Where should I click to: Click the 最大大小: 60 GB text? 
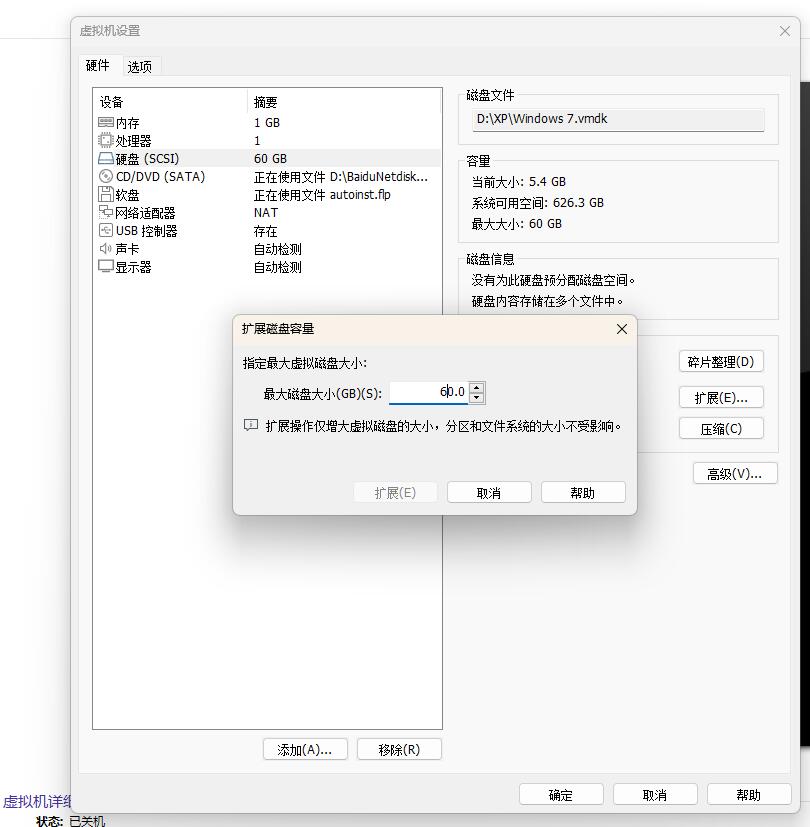point(516,224)
